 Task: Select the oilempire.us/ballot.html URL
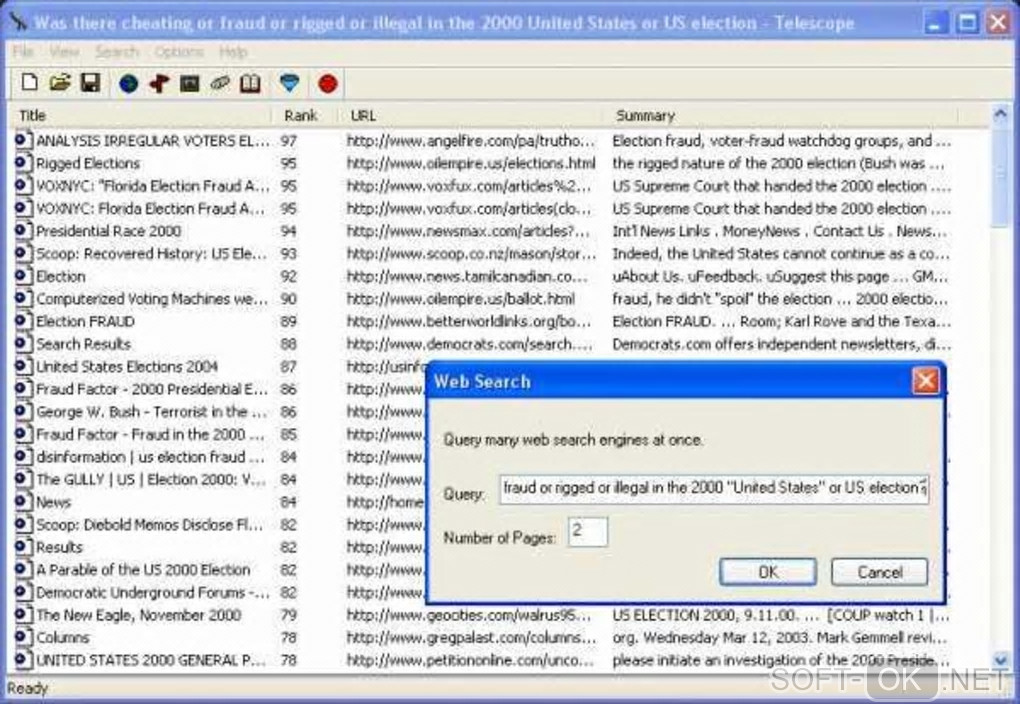461,299
